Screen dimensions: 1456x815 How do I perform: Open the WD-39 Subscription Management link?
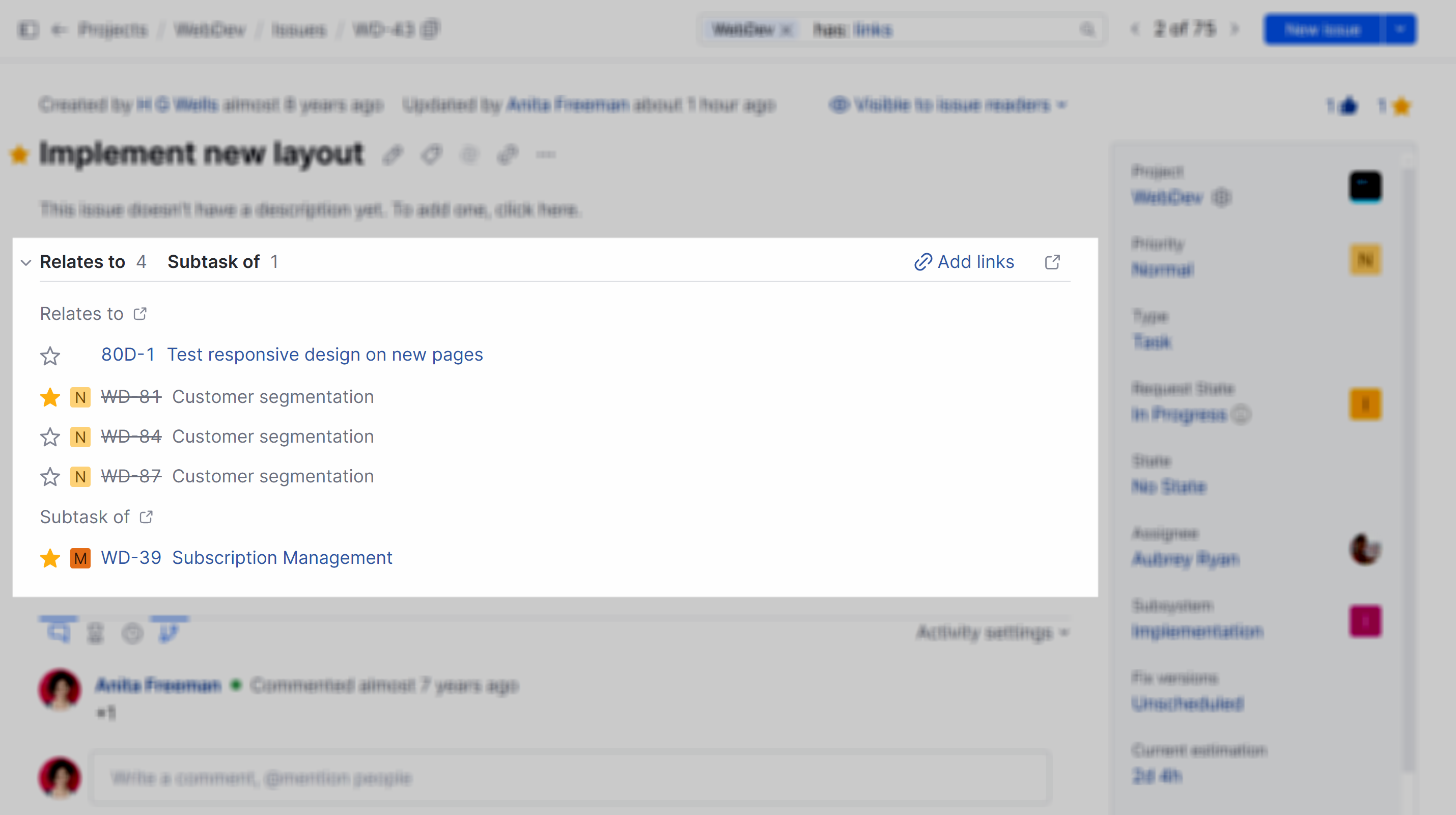coord(282,558)
